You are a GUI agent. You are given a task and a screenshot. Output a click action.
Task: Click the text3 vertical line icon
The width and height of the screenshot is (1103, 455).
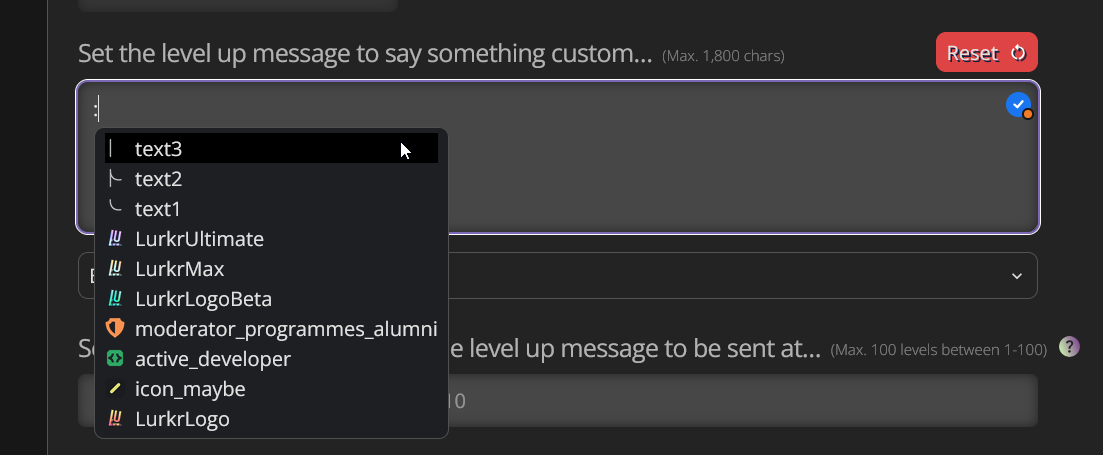(112, 149)
